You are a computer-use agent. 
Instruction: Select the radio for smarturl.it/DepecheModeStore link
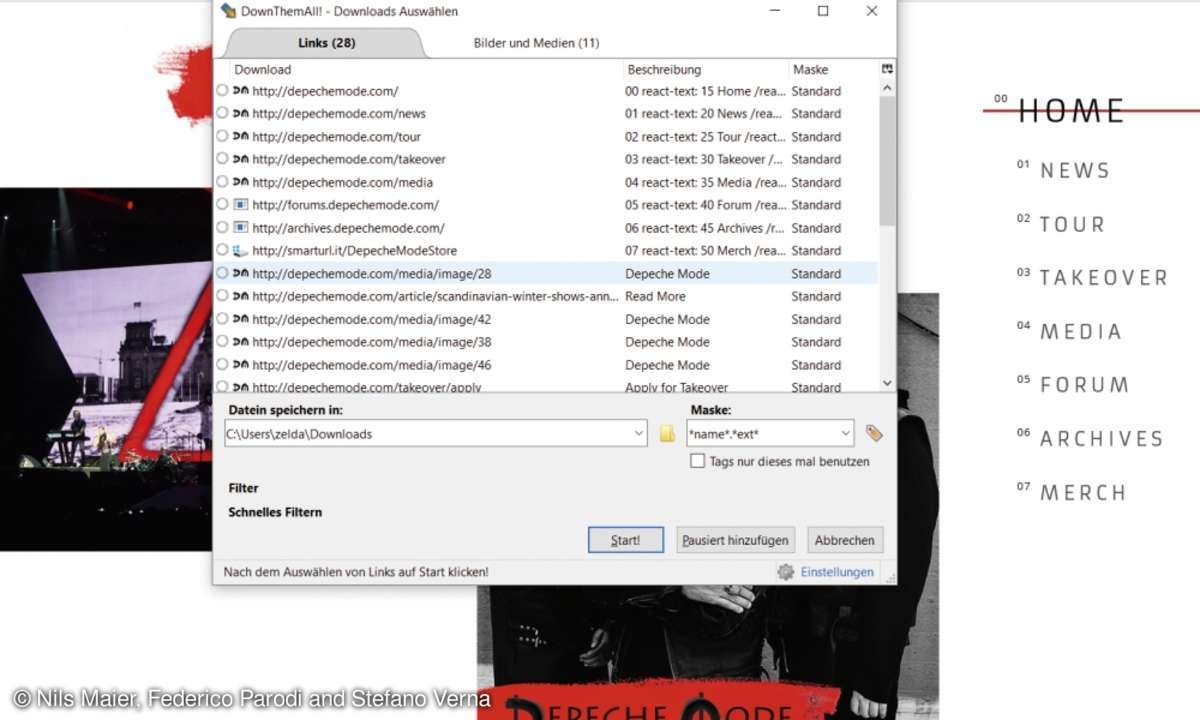[222, 250]
